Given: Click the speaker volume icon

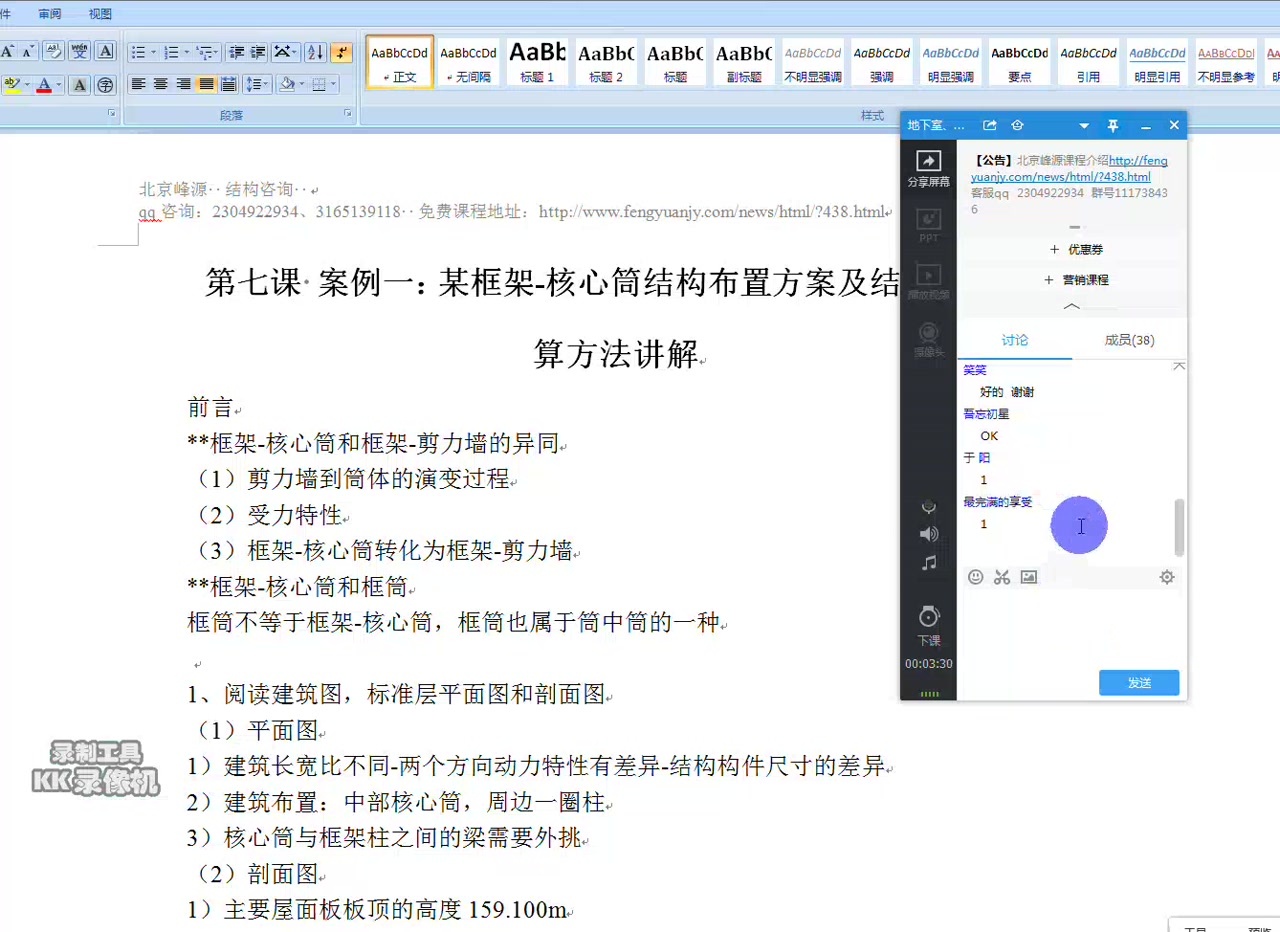Looking at the screenshot, I should pyautogui.click(x=929, y=534).
